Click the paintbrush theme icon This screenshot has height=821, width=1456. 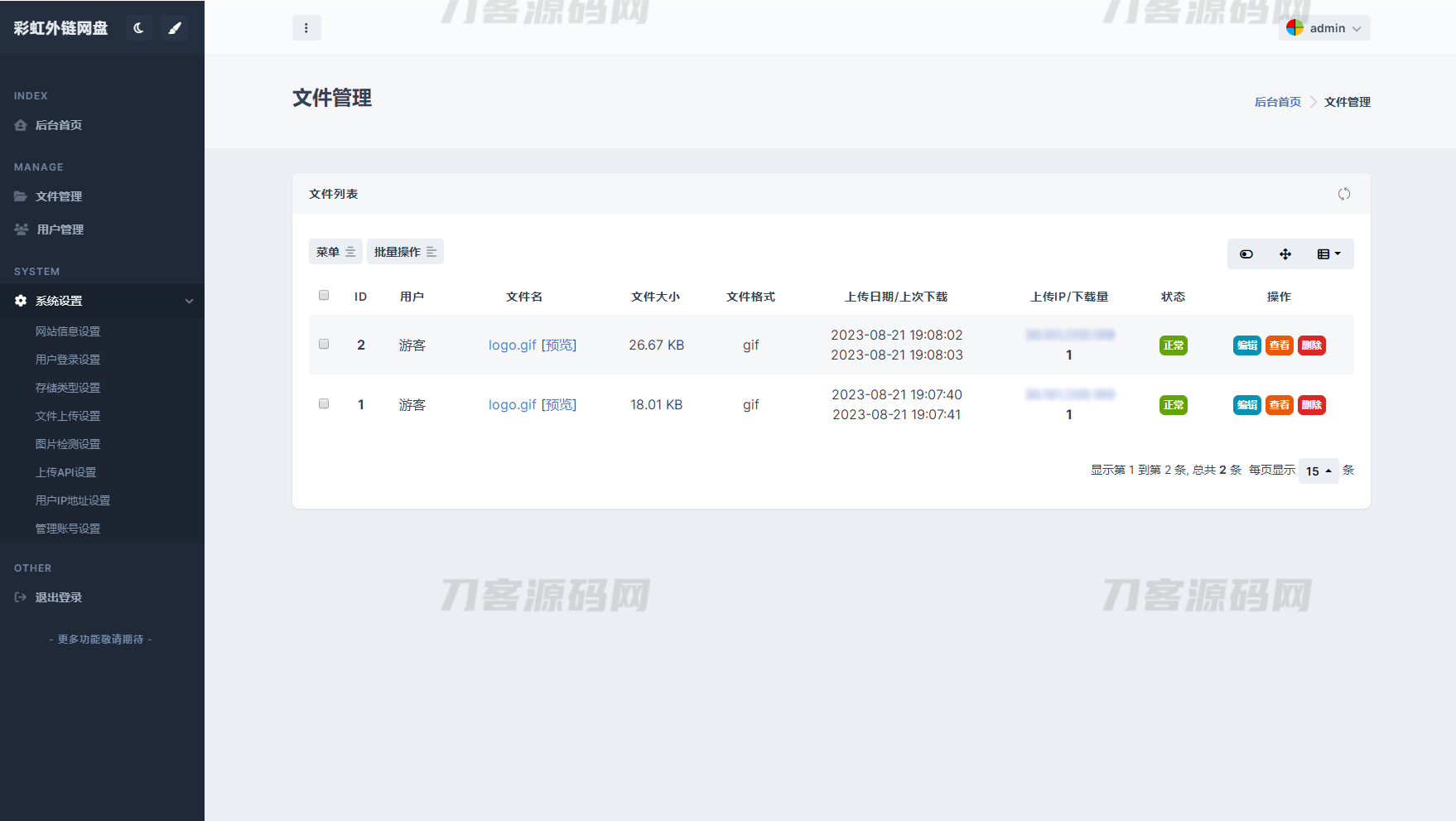coord(174,28)
